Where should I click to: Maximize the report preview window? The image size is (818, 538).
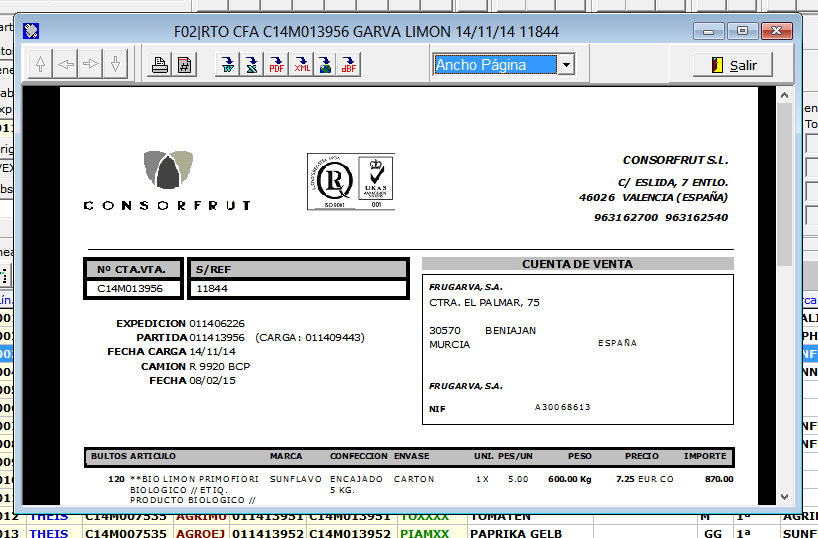pos(743,31)
